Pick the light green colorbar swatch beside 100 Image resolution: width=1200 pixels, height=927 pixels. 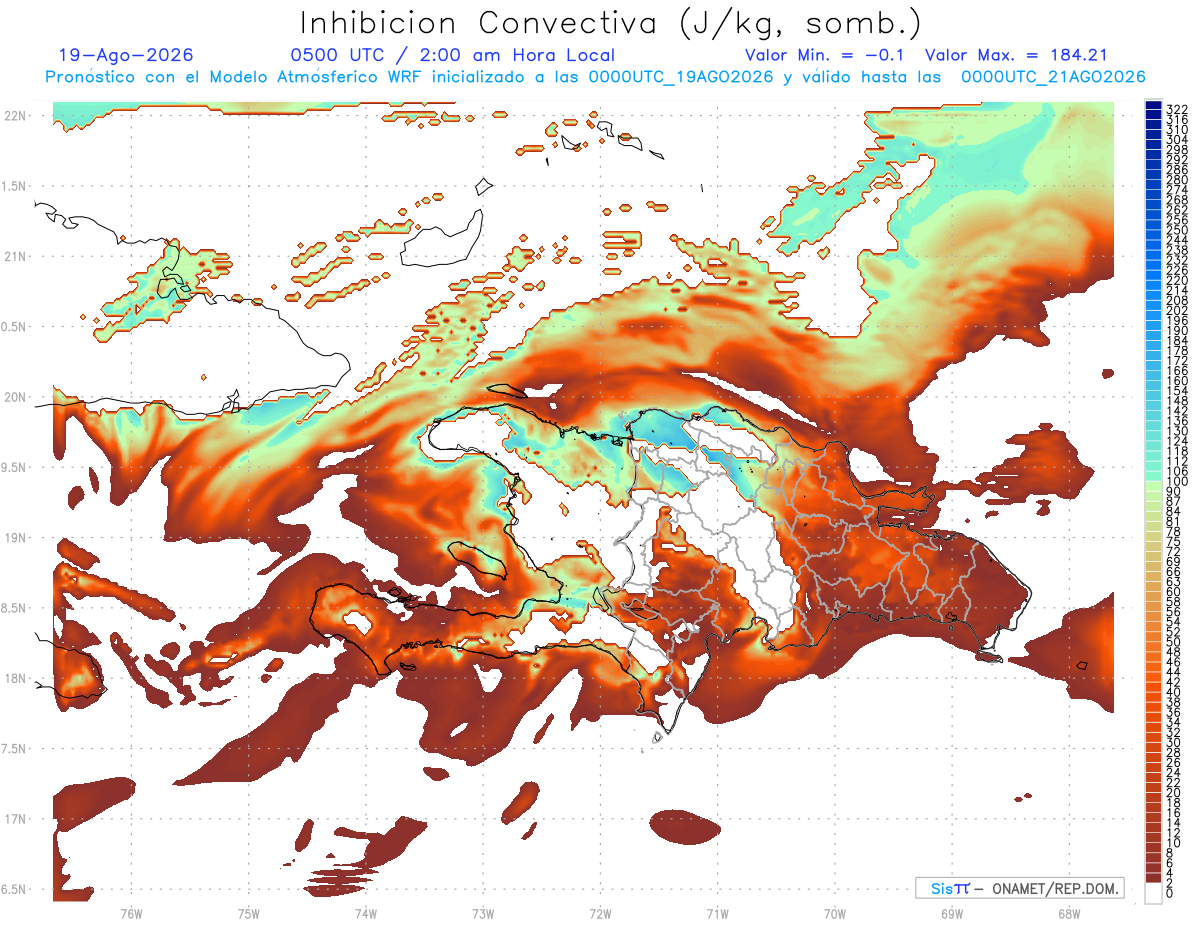pyautogui.click(x=1153, y=487)
